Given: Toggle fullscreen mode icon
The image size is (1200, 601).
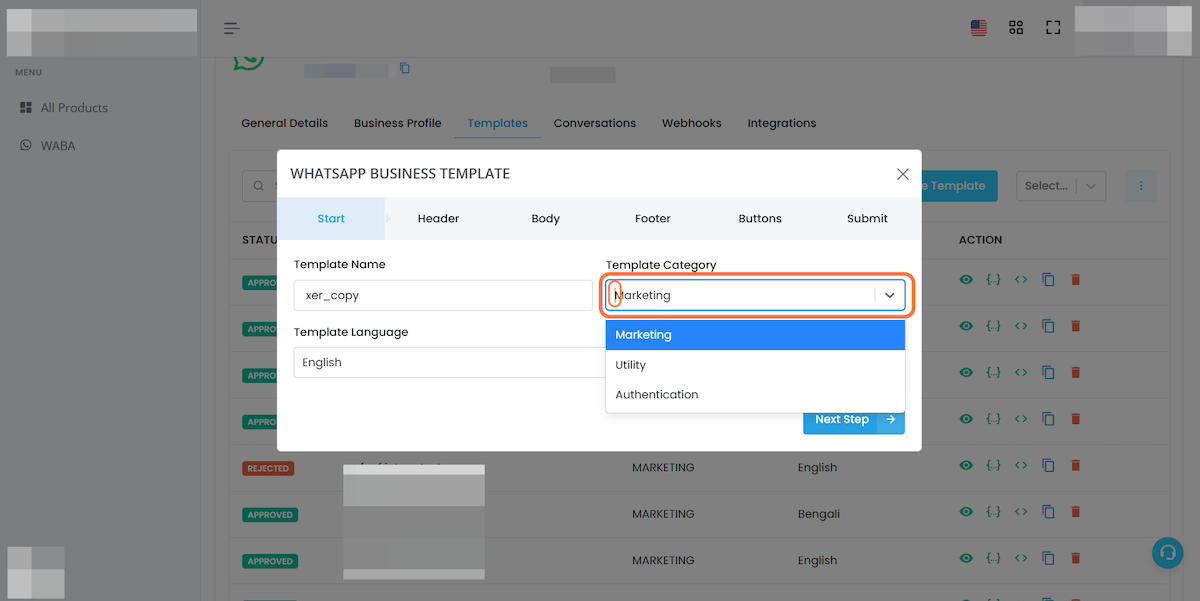Looking at the screenshot, I should (1053, 28).
